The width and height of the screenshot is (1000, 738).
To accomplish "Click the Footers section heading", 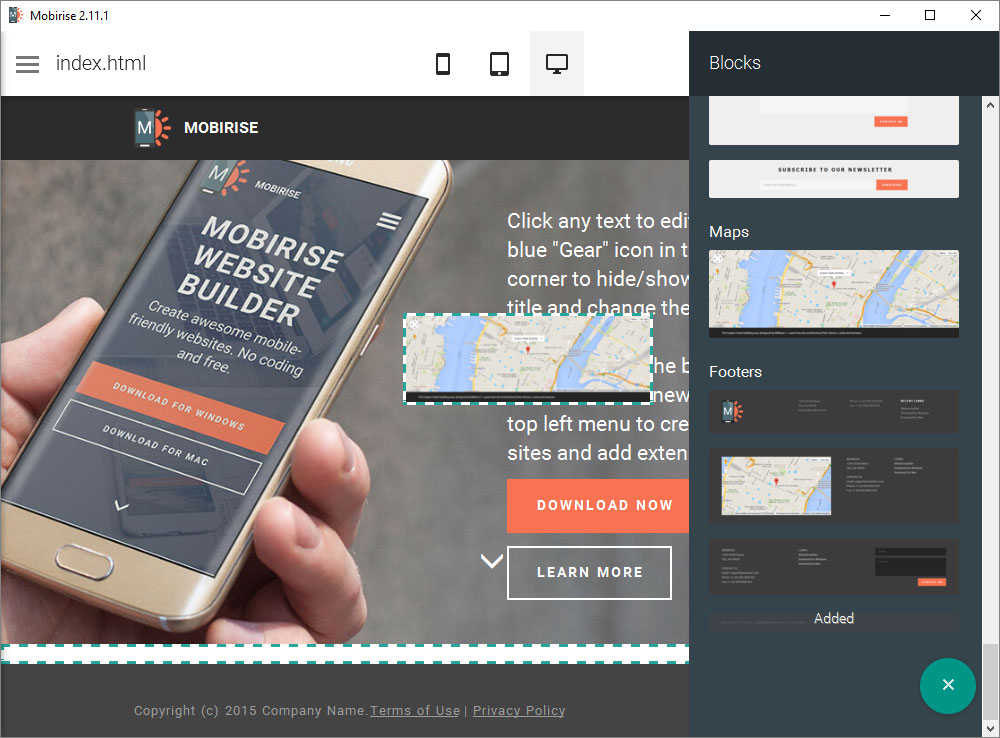I will click(735, 372).
